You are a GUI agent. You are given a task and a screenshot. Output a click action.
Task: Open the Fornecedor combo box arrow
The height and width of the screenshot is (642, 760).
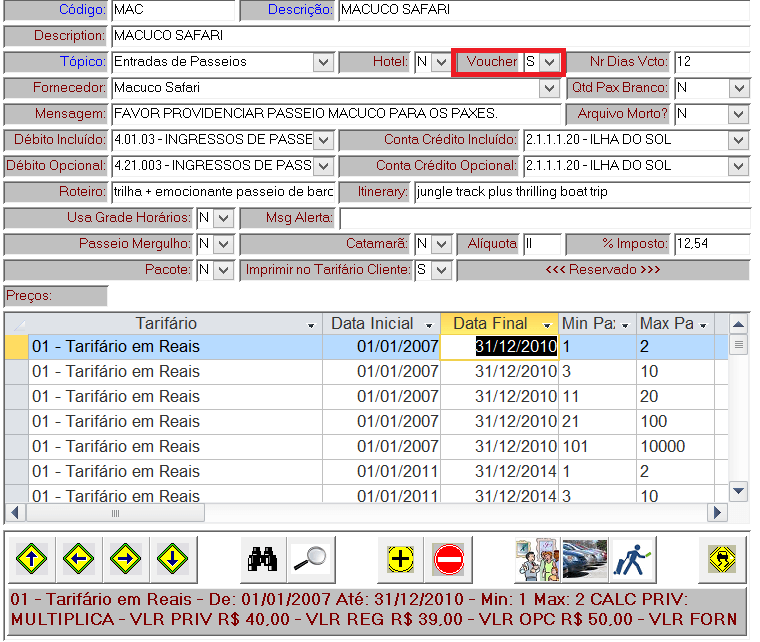click(x=548, y=88)
